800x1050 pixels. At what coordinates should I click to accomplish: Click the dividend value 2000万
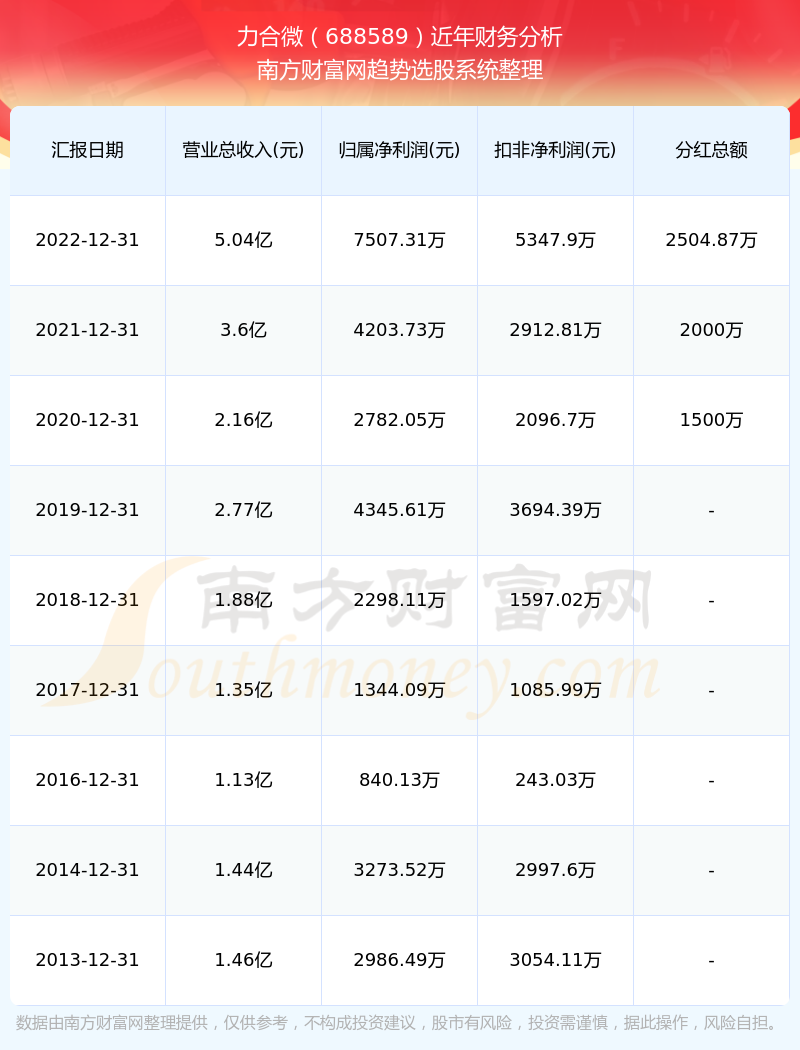712,330
